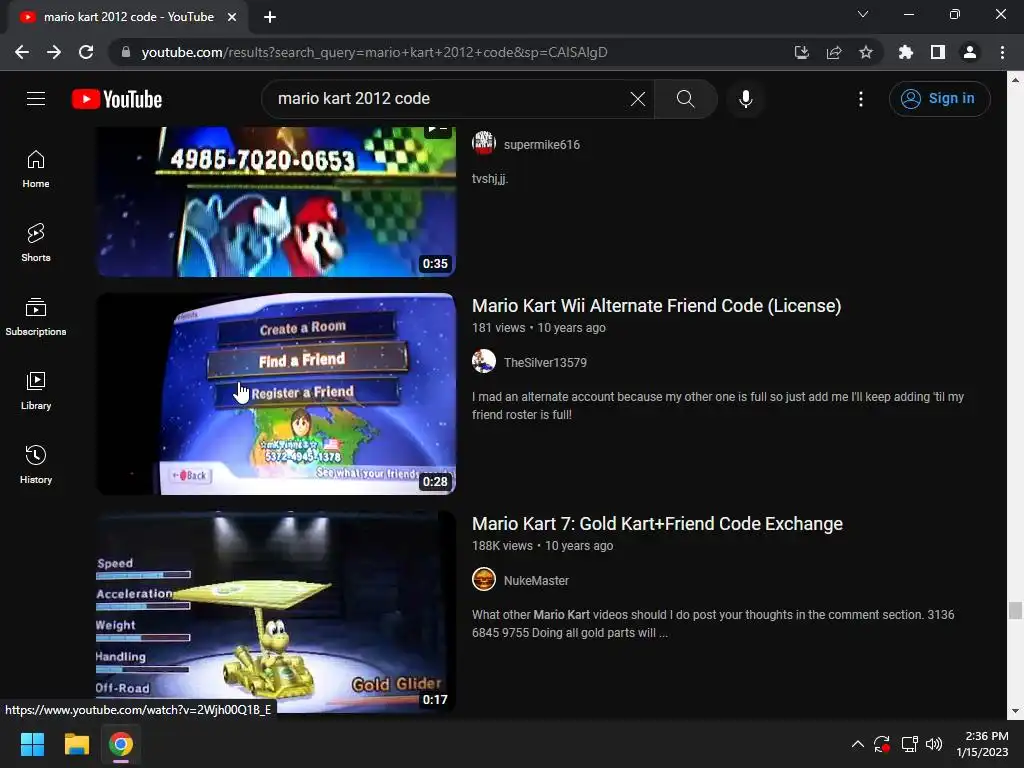The width and height of the screenshot is (1024, 768).
Task: Open History in the sidebar
Action: (36, 464)
